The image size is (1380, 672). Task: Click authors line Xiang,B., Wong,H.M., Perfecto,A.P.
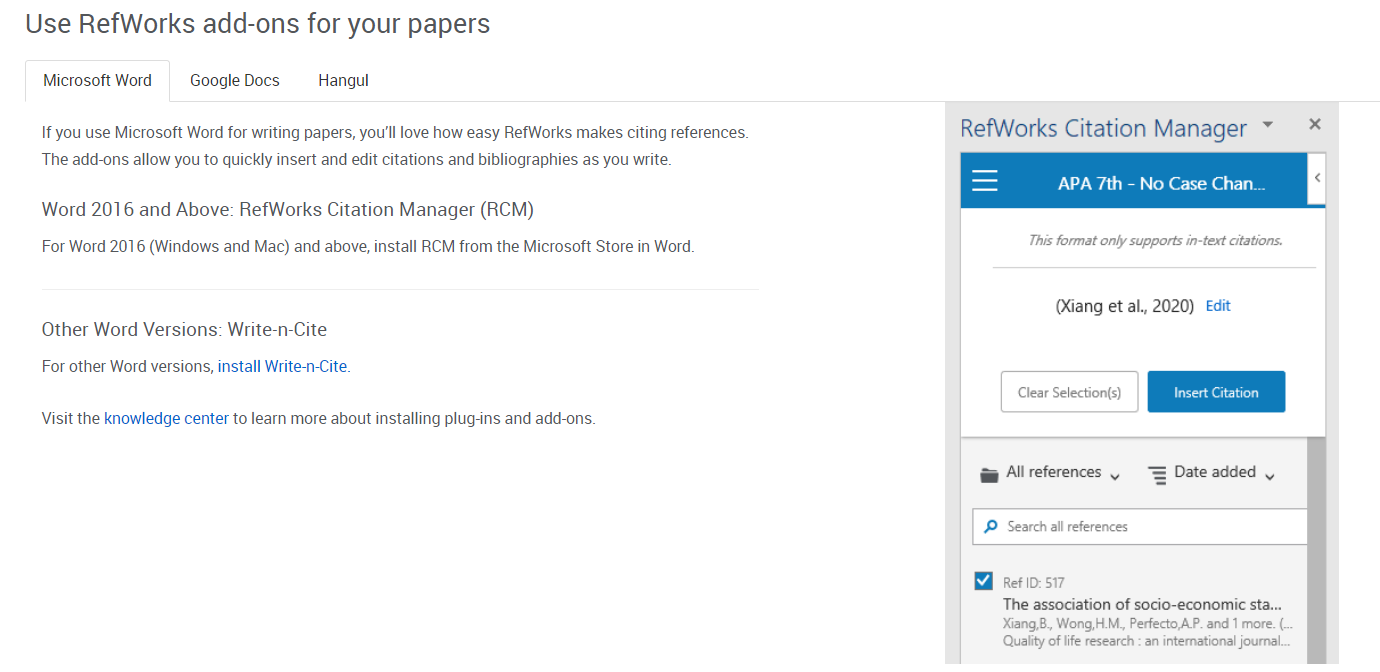1146,623
